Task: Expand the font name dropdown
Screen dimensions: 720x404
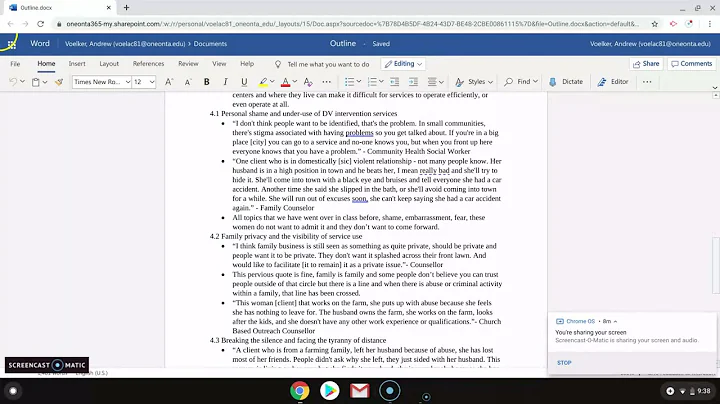Action: point(128,82)
